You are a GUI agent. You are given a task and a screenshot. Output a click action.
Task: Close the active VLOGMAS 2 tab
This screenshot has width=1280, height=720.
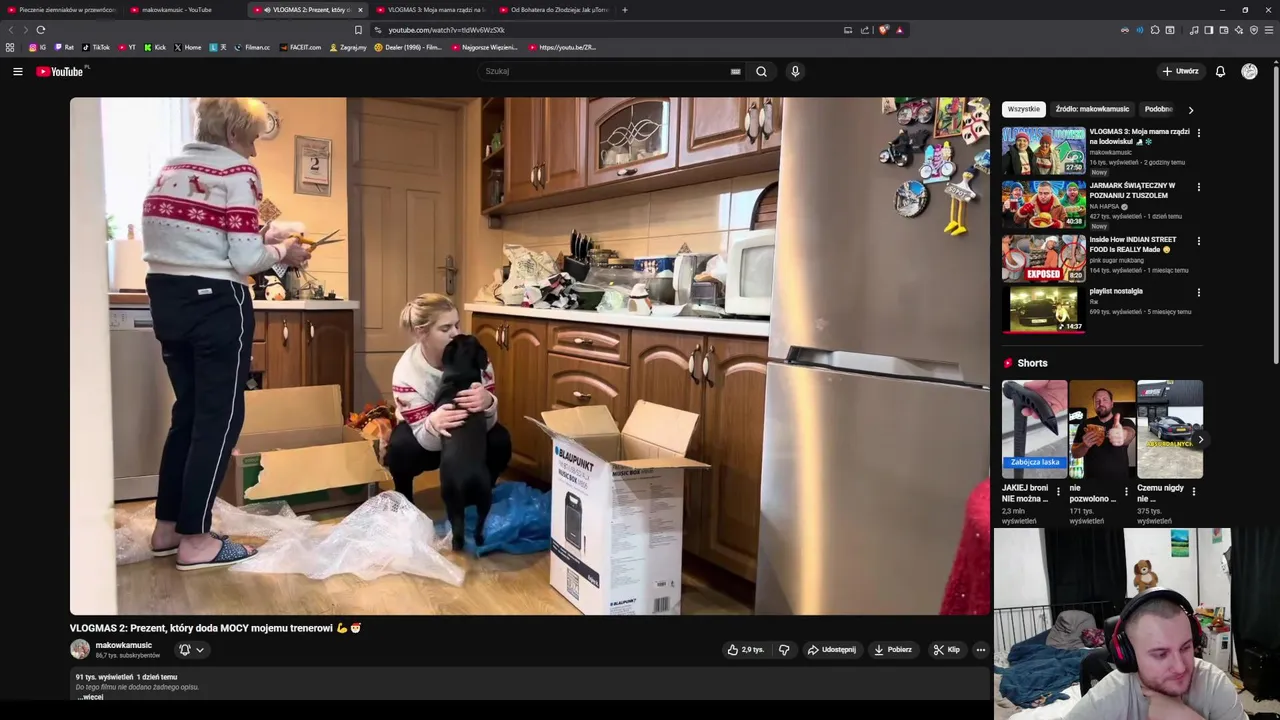[x=360, y=10]
